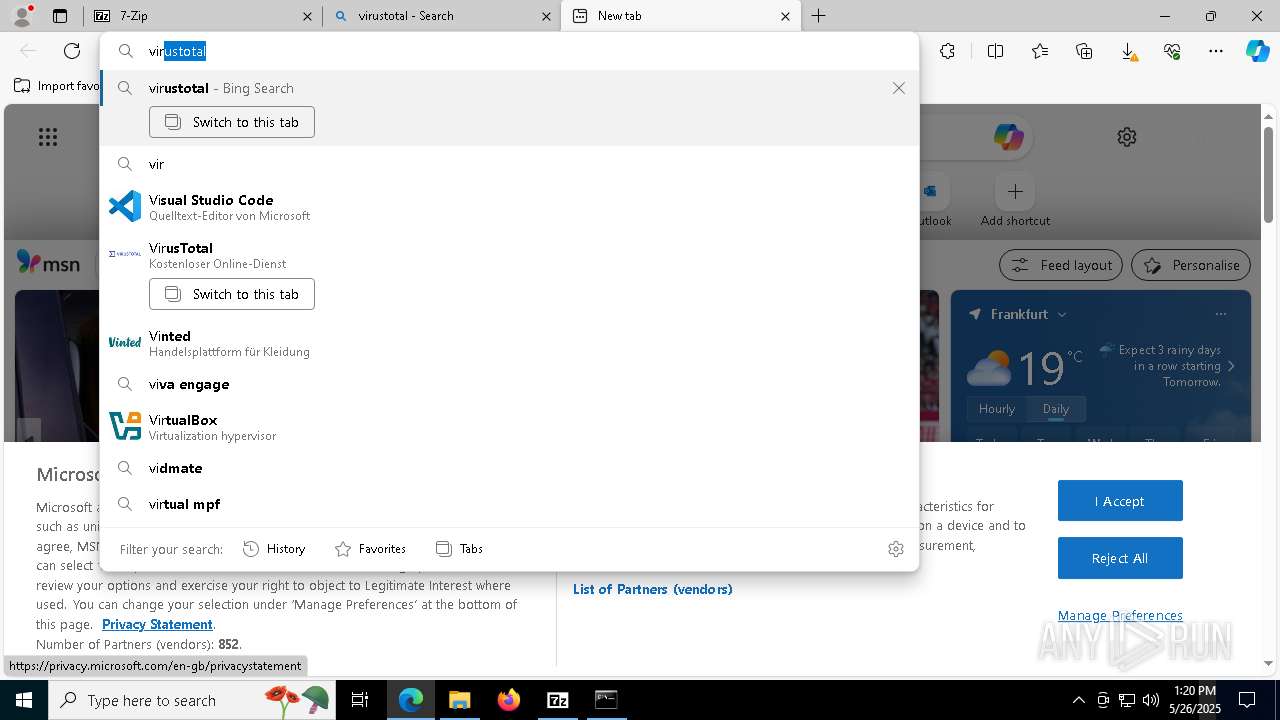Click the taskbar search box
Screen dimensions: 1280x720
[x=192, y=700]
